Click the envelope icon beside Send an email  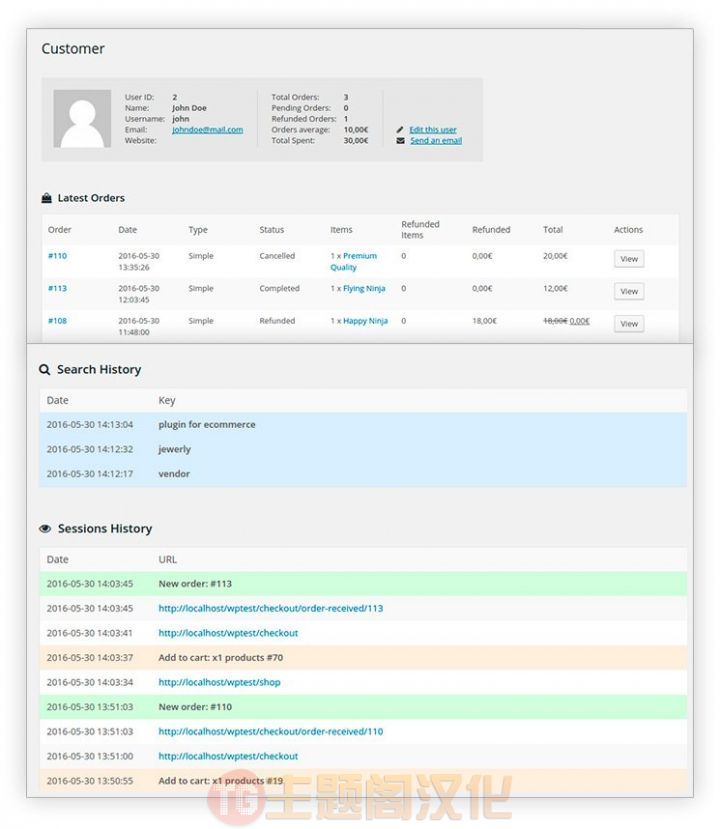tap(400, 141)
